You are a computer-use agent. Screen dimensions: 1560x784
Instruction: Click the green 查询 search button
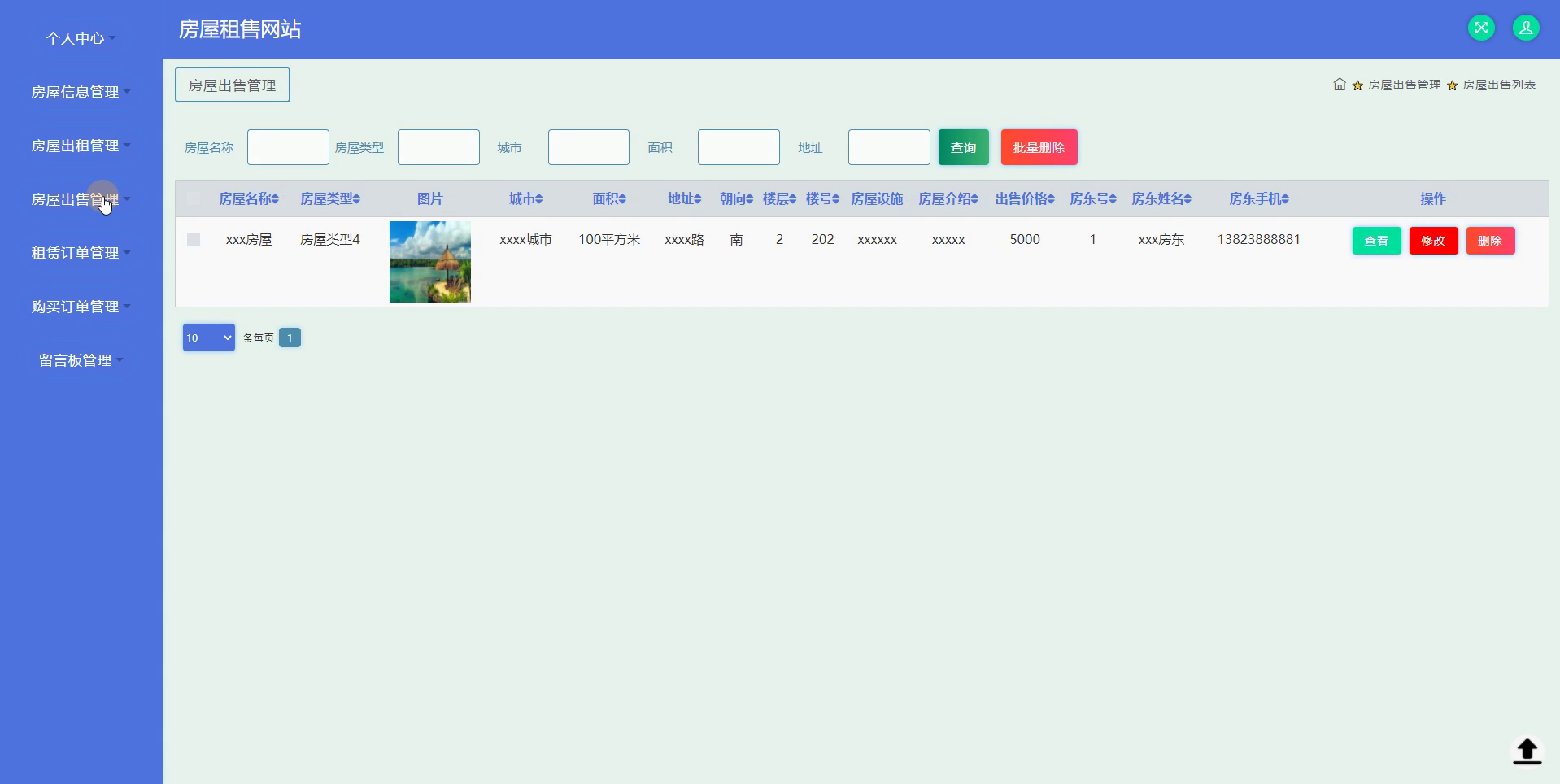point(964,147)
